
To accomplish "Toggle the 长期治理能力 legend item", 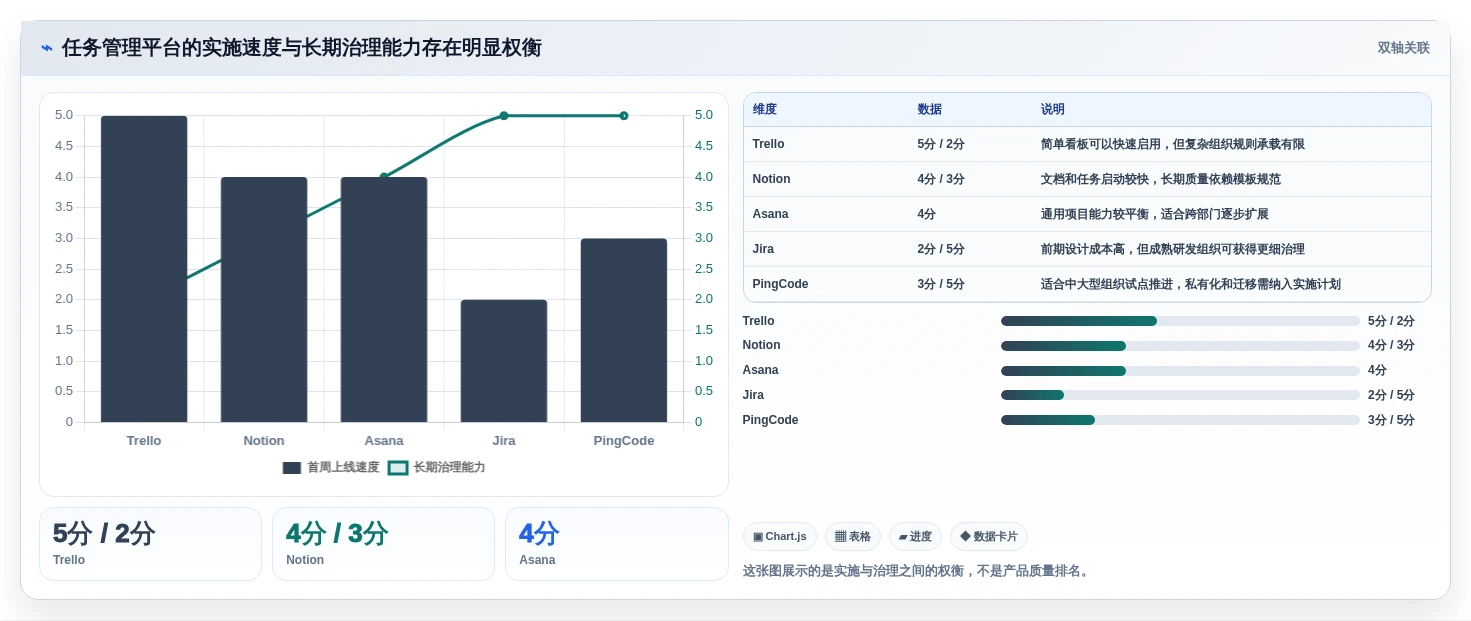I will click(437, 467).
